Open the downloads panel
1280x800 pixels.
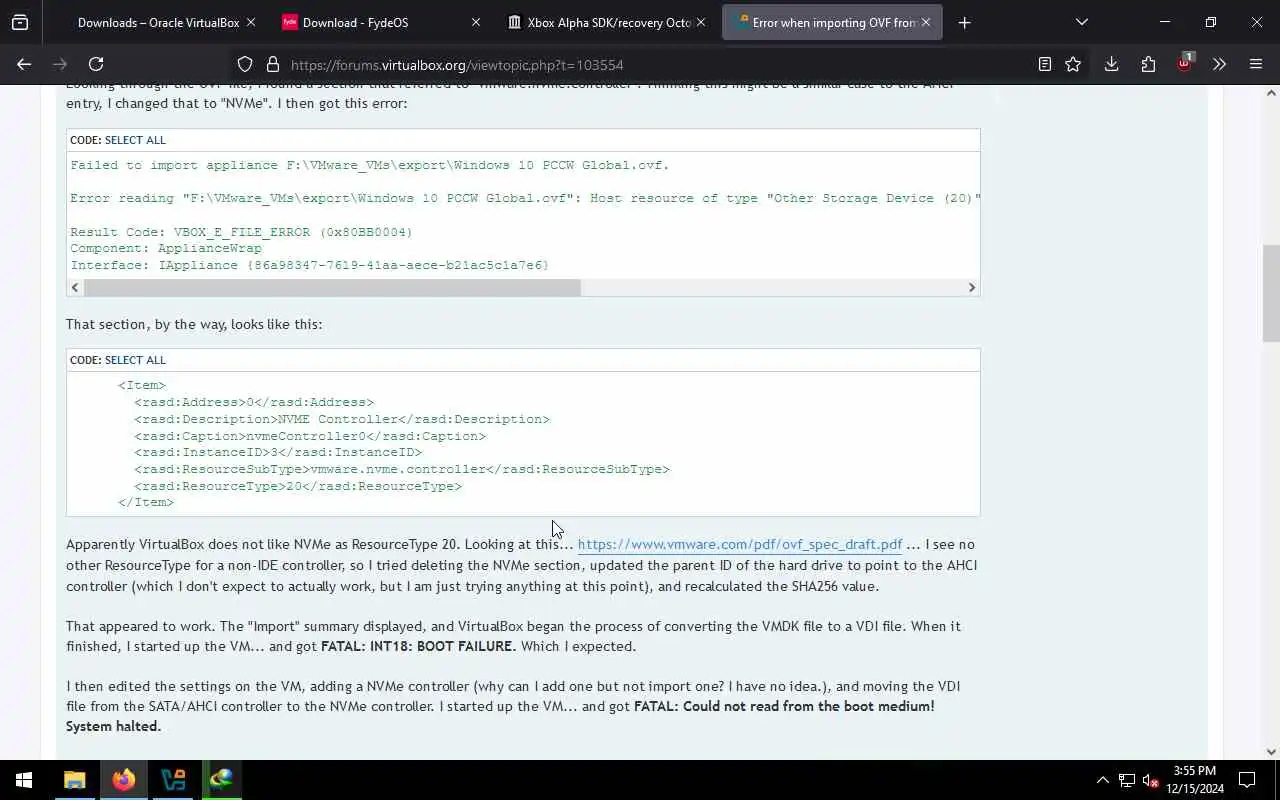pos(1111,64)
